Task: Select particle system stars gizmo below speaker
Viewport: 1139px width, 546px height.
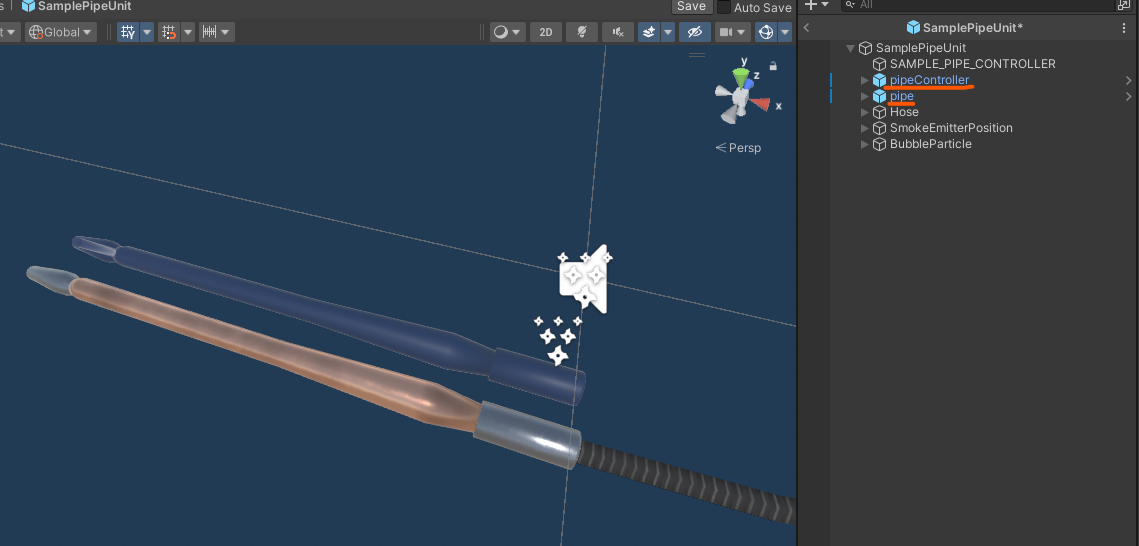Action: coord(558,339)
